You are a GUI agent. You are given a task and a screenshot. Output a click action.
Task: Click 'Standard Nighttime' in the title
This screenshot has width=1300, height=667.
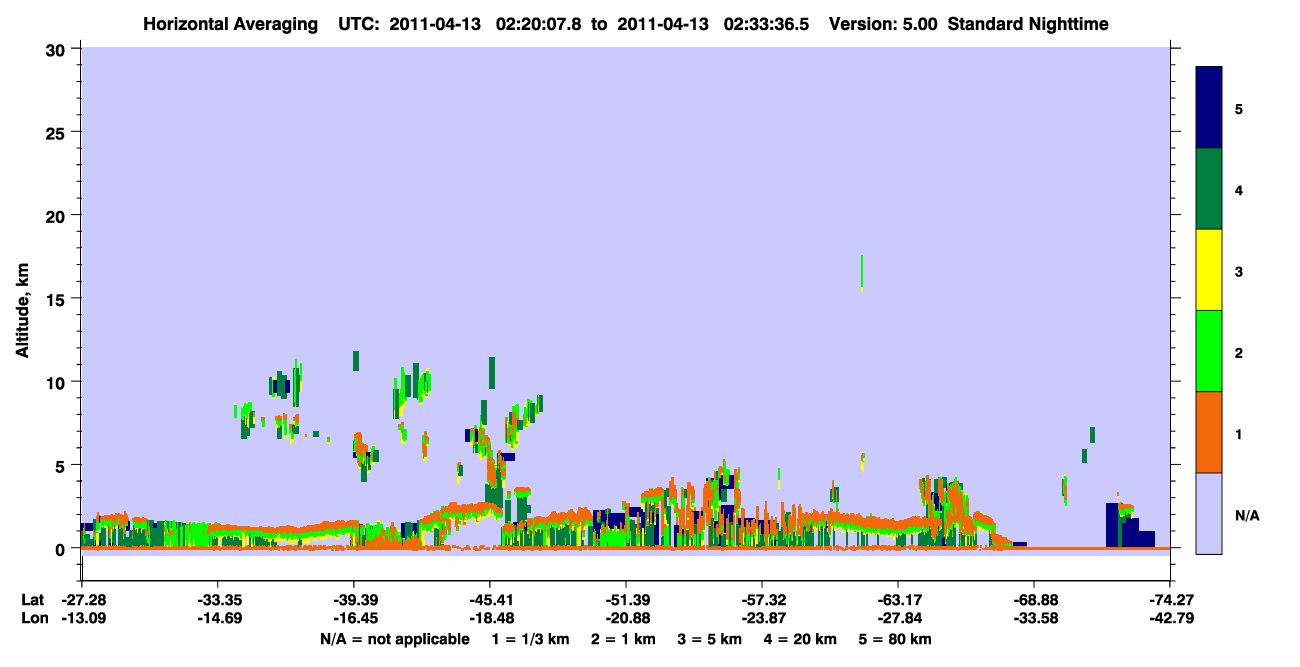pyautogui.click(x=1029, y=23)
